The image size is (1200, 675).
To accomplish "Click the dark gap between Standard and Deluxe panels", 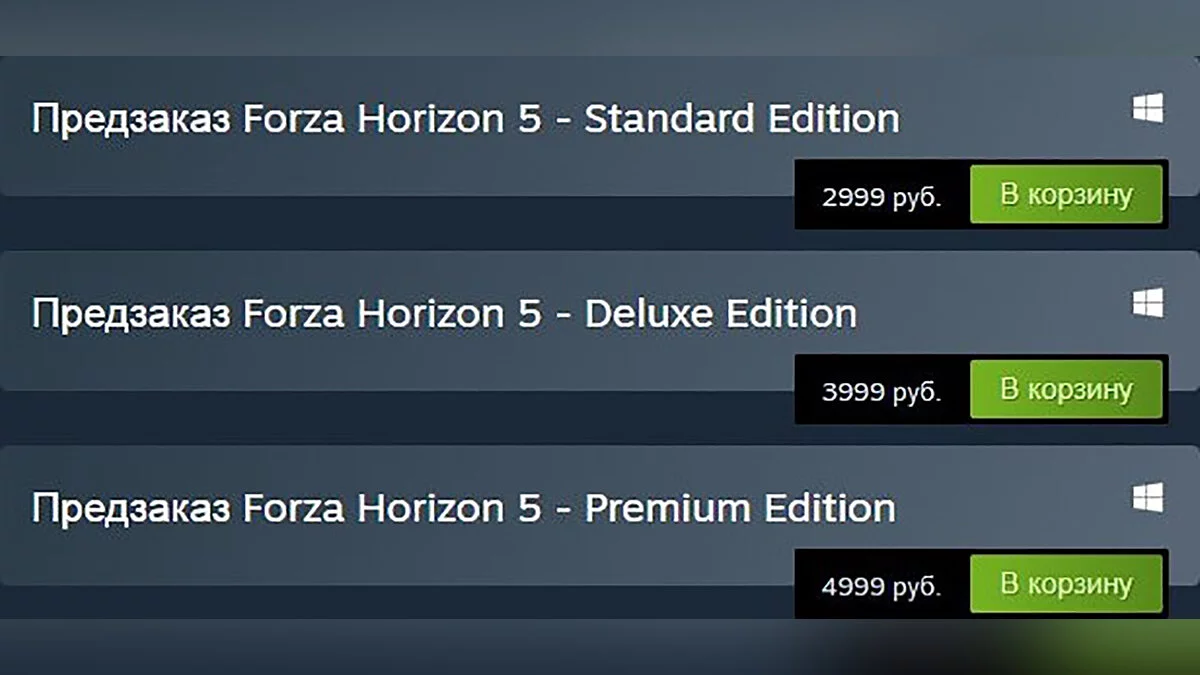I will (400, 224).
